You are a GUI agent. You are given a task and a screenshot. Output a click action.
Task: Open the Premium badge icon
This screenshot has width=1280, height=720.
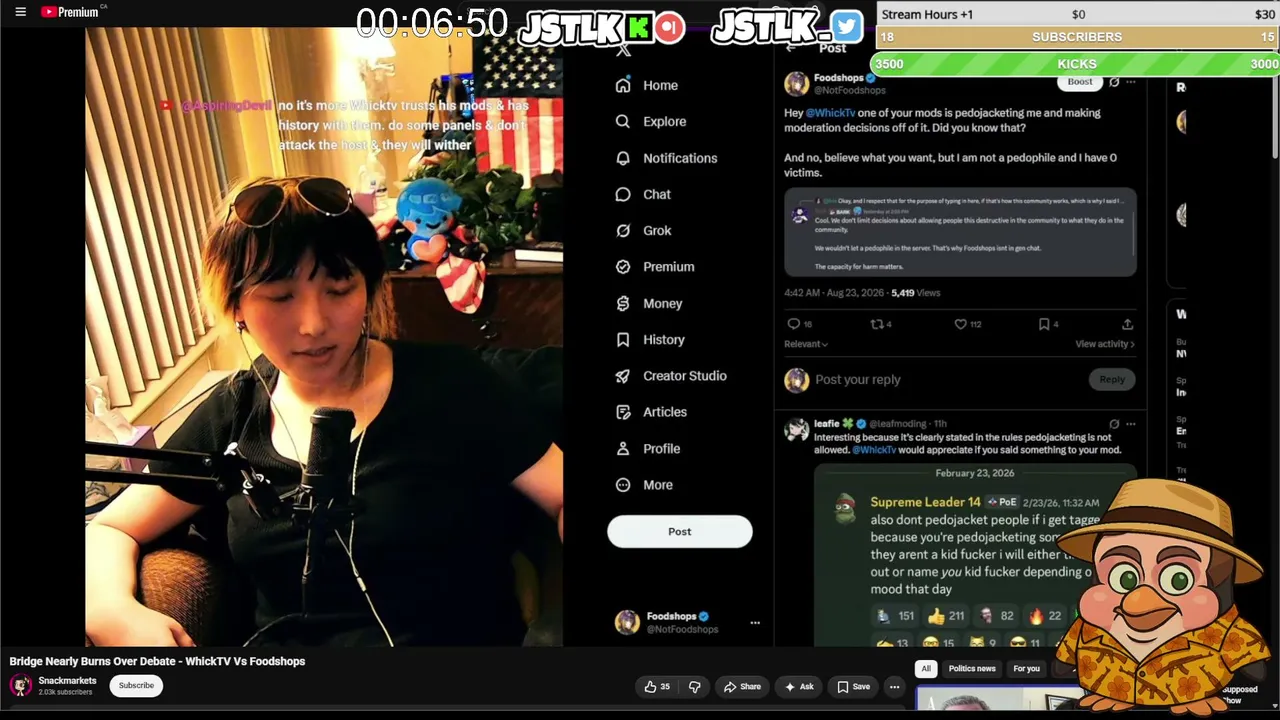point(623,267)
